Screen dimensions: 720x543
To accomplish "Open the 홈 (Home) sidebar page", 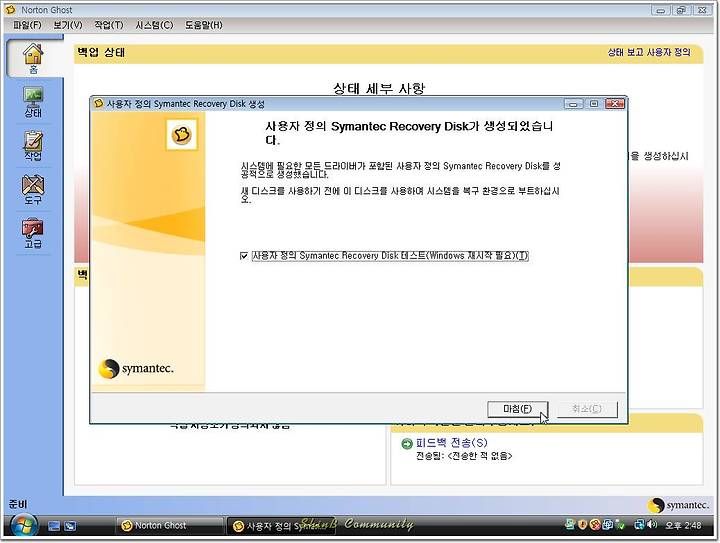I will 33,58.
